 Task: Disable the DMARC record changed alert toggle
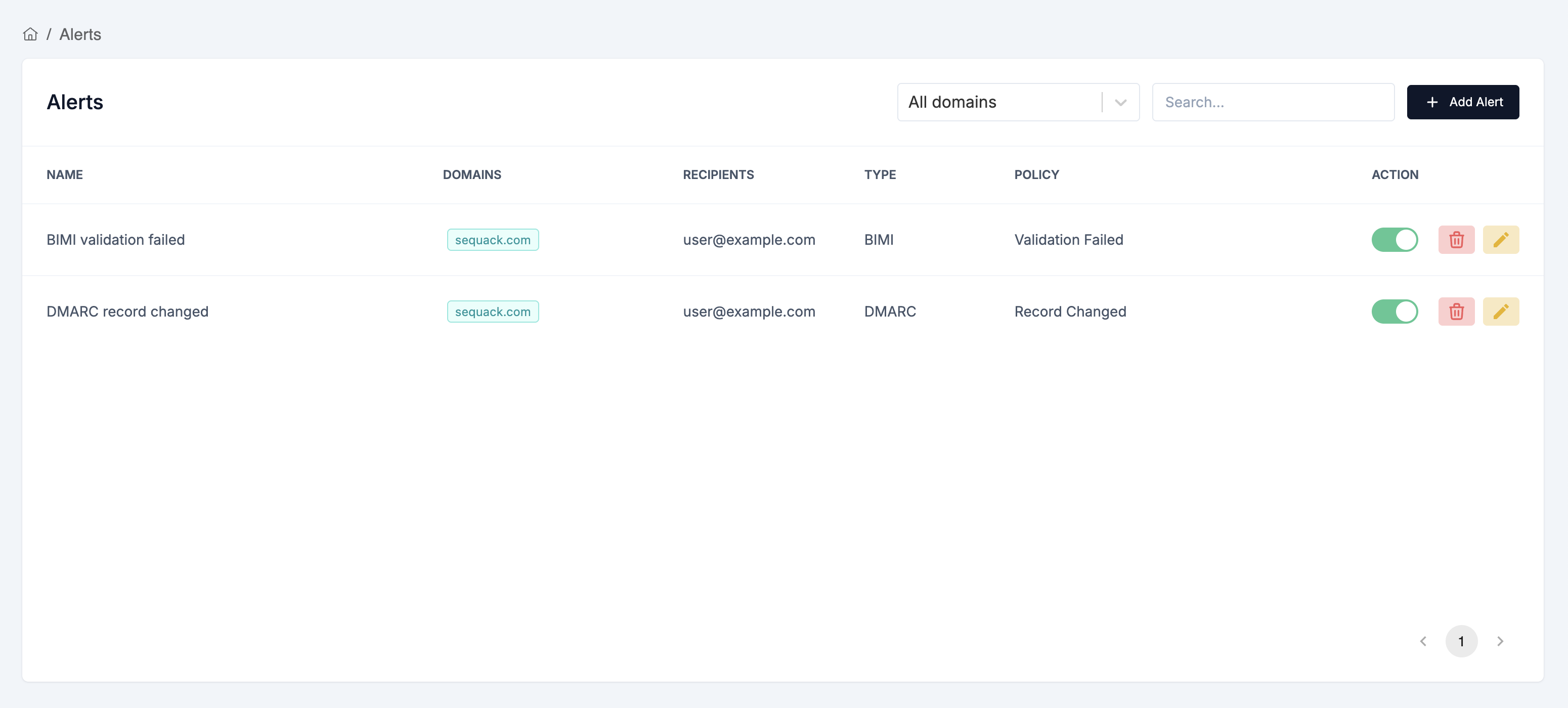tap(1394, 312)
